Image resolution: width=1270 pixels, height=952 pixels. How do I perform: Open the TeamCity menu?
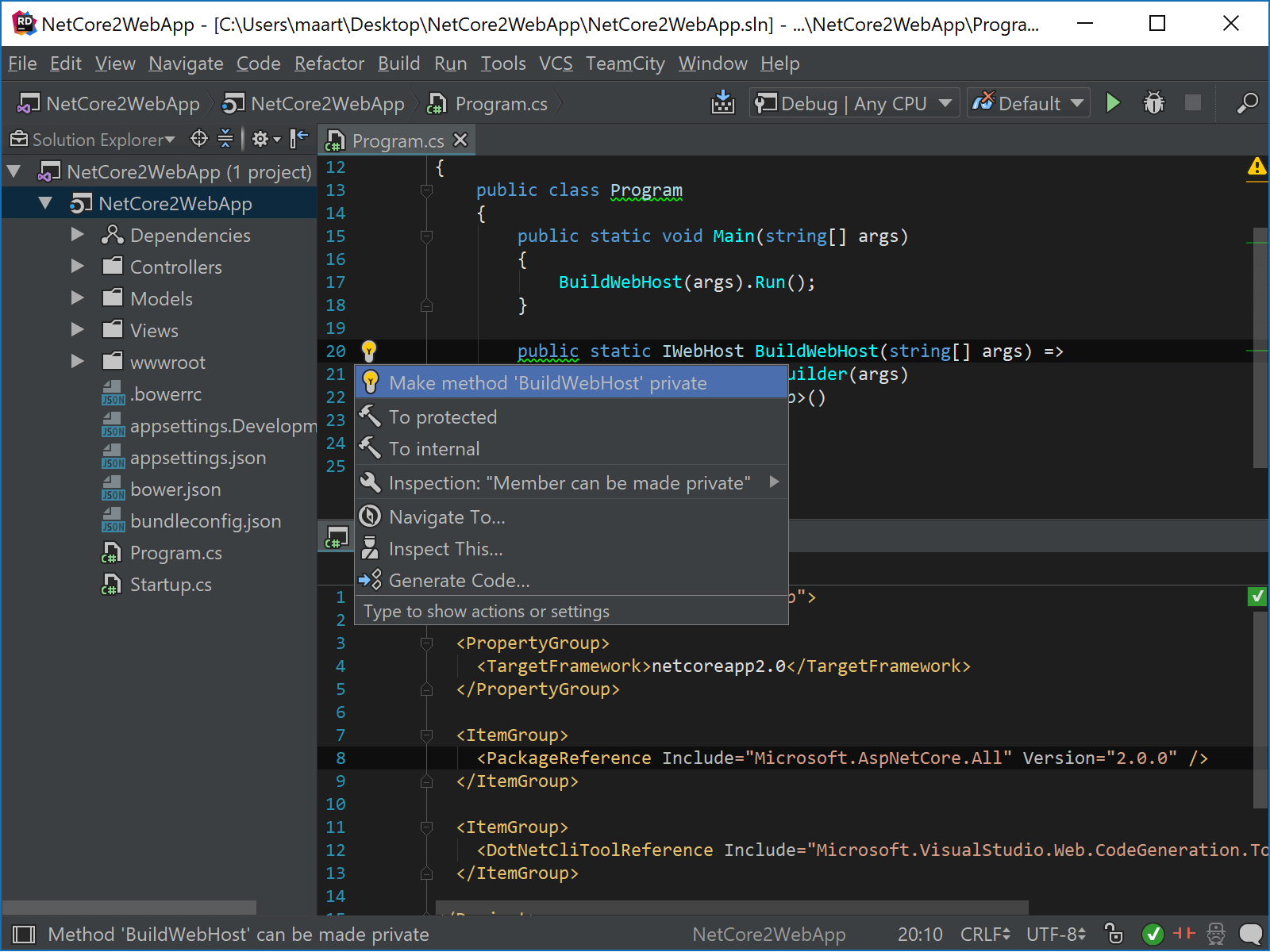coord(625,63)
